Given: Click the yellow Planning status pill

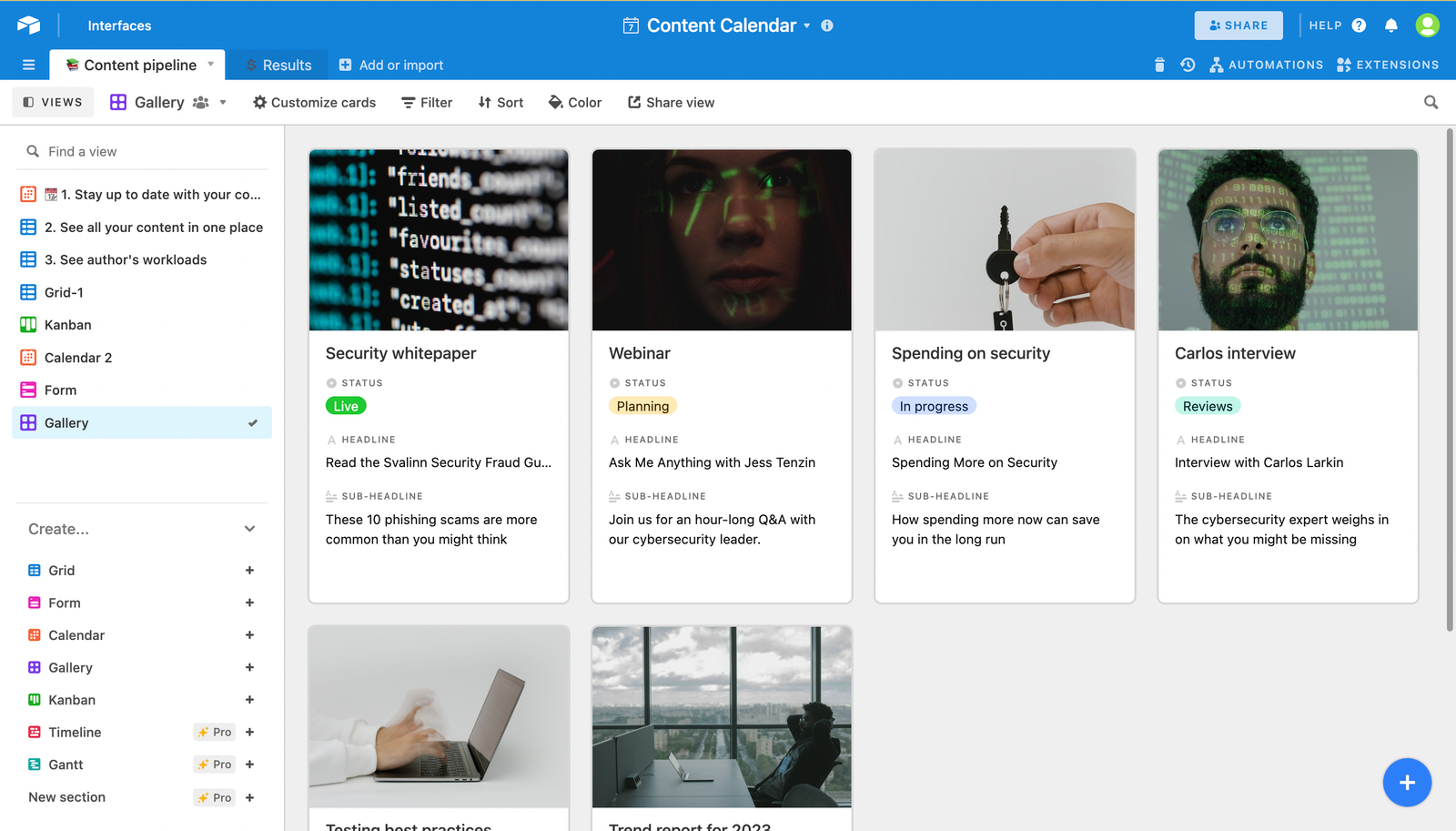Looking at the screenshot, I should click(x=643, y=406).
